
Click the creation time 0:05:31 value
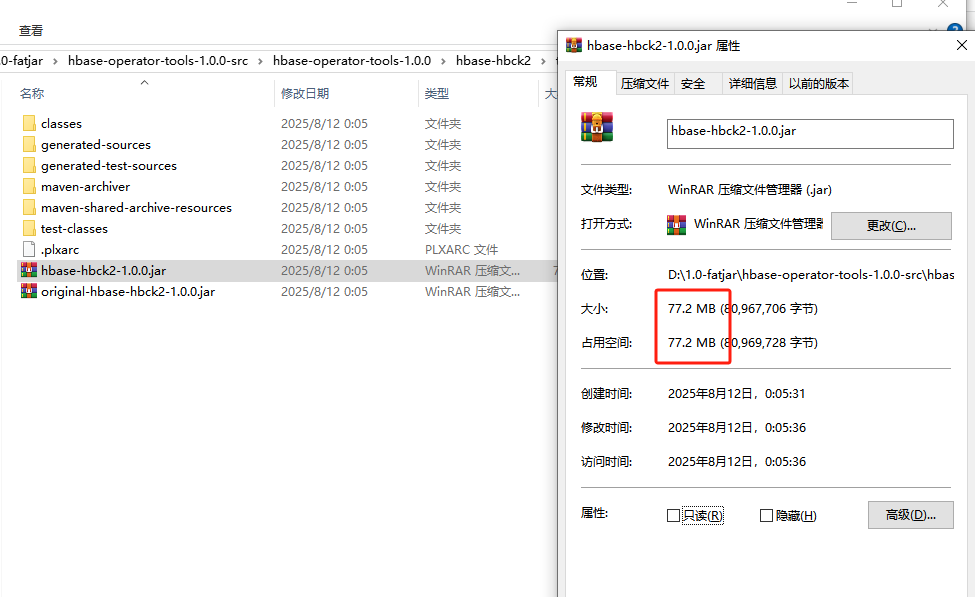(x=785, y=394)
